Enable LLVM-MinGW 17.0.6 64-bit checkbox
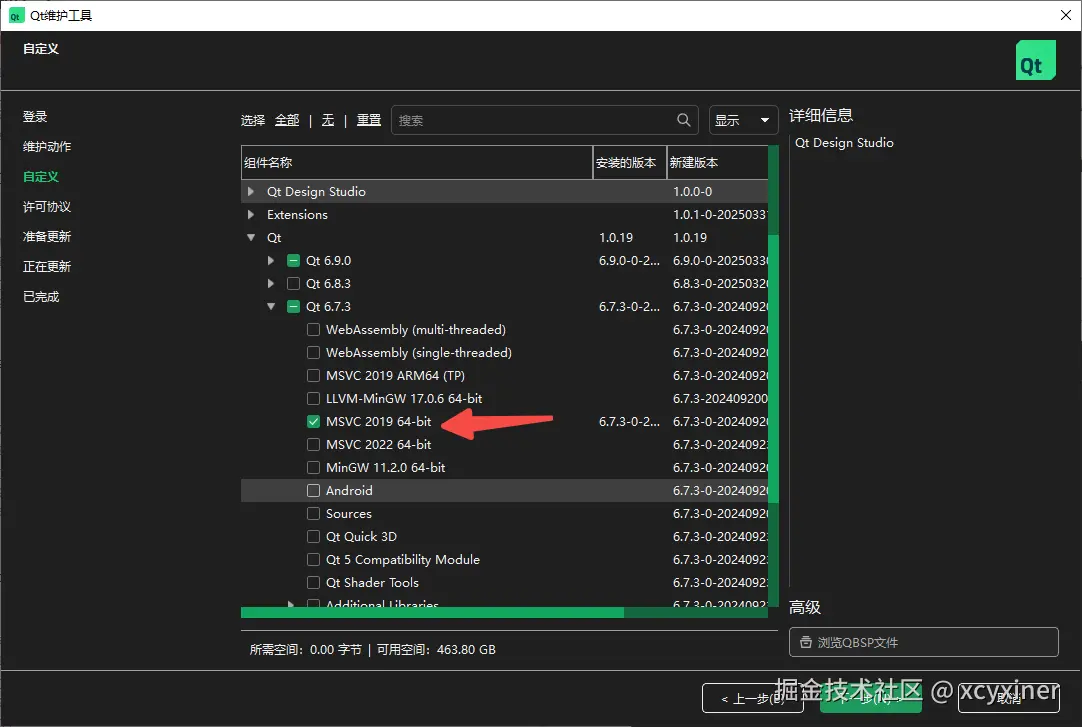Viewport: 1082px width, 727px height. click(x=313, y=399)
